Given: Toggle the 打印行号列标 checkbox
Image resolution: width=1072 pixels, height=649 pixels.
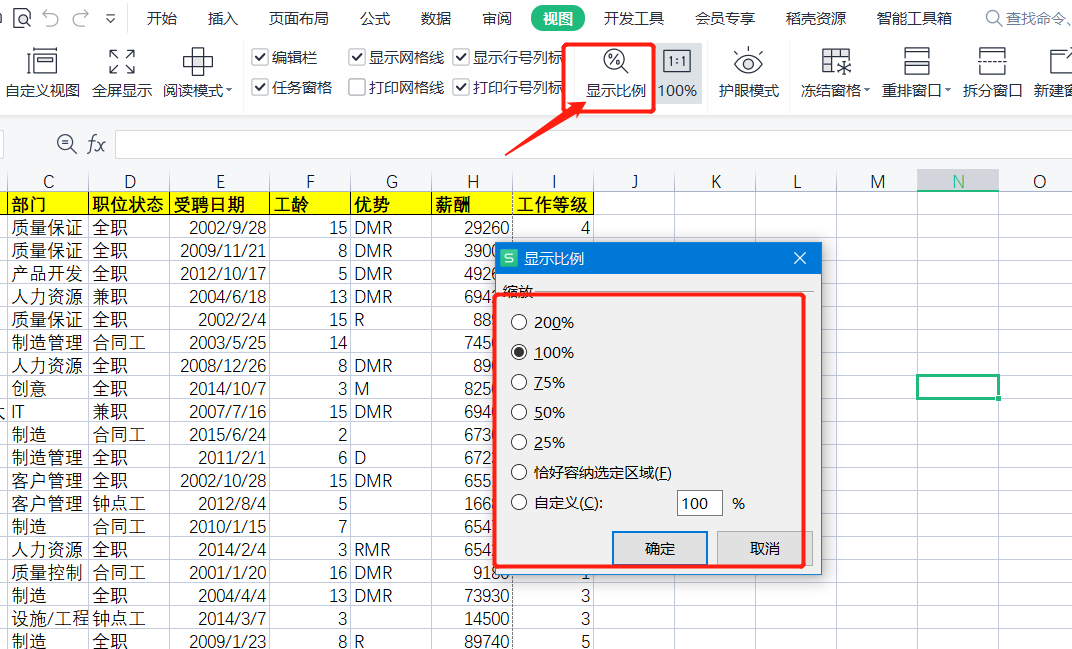Looking at the screenshot, I should click(x=461, y=87).
